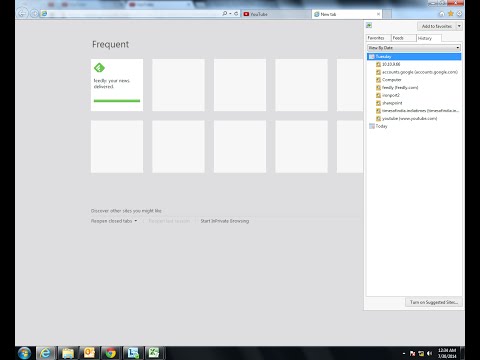Click the Refresh icon in address bar
480x360 pixels.
[x=236, y=14]
